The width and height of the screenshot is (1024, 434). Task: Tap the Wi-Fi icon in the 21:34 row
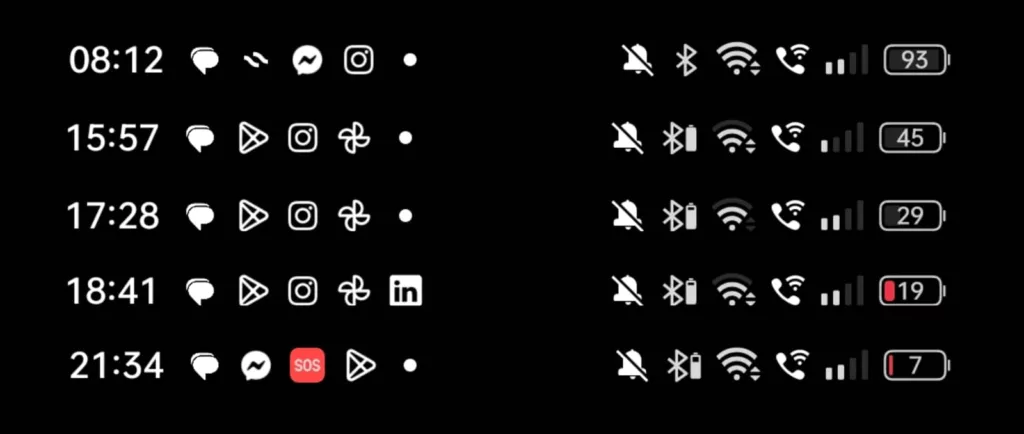[738, 365]
